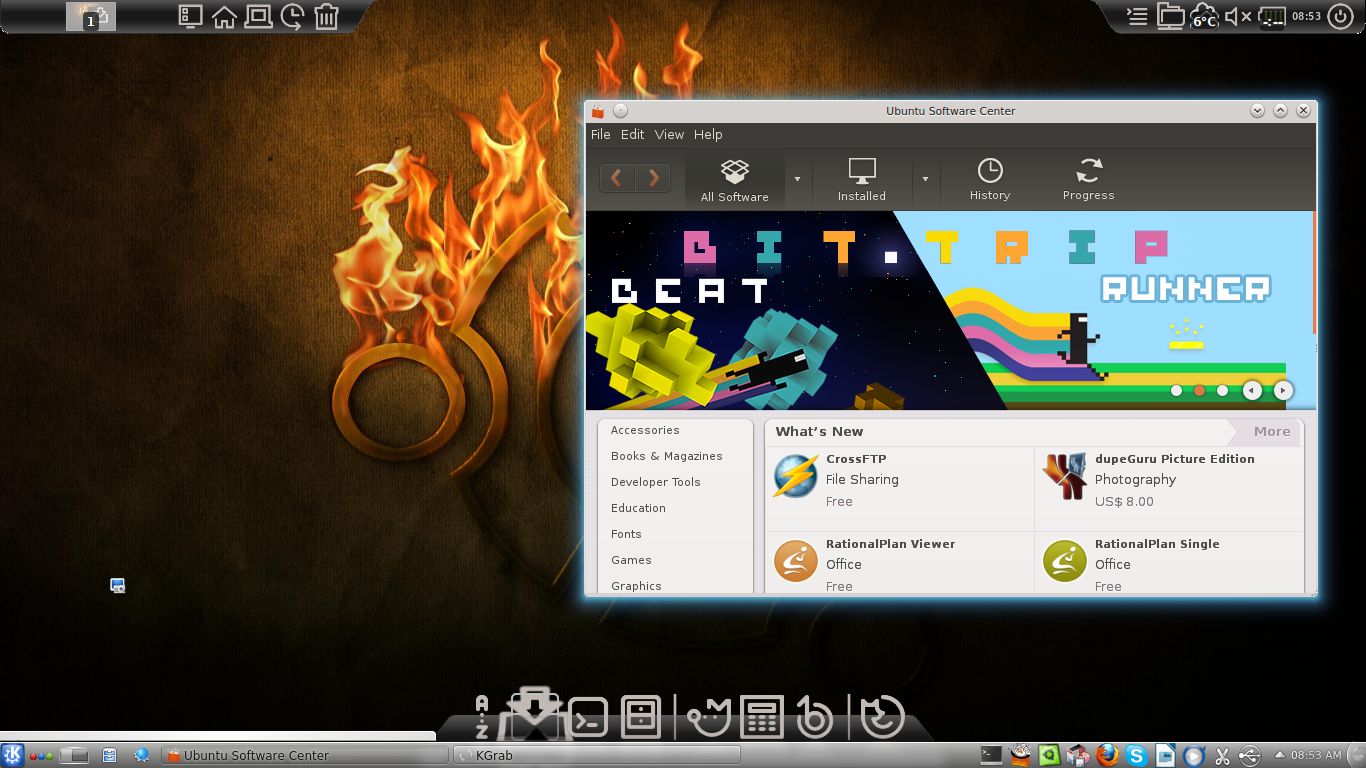The width and height of the screenshot is (1366, 768).
Task: Open the RationalPlan Single icon
Action: click(x=1064, y=562)
